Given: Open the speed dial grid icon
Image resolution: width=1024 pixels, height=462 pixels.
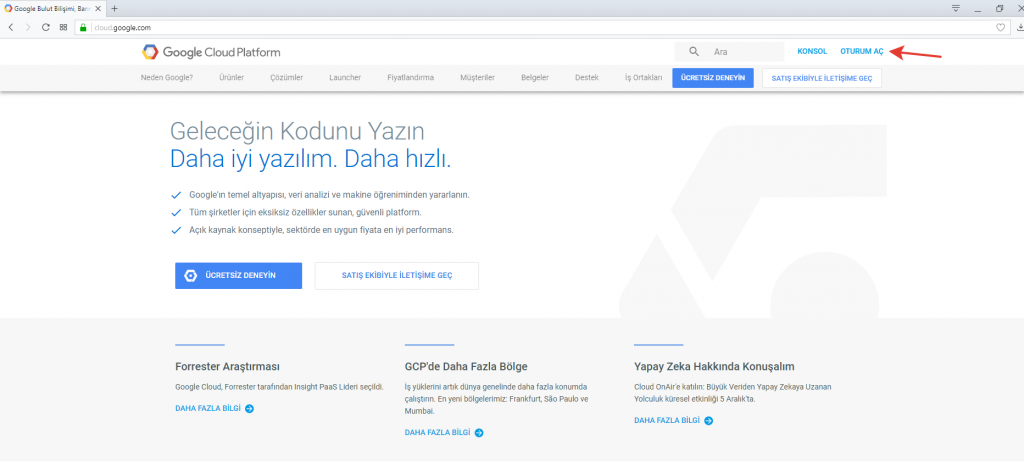Looking at the screenshot, I should pyautogui.click(x=63, y=27).
